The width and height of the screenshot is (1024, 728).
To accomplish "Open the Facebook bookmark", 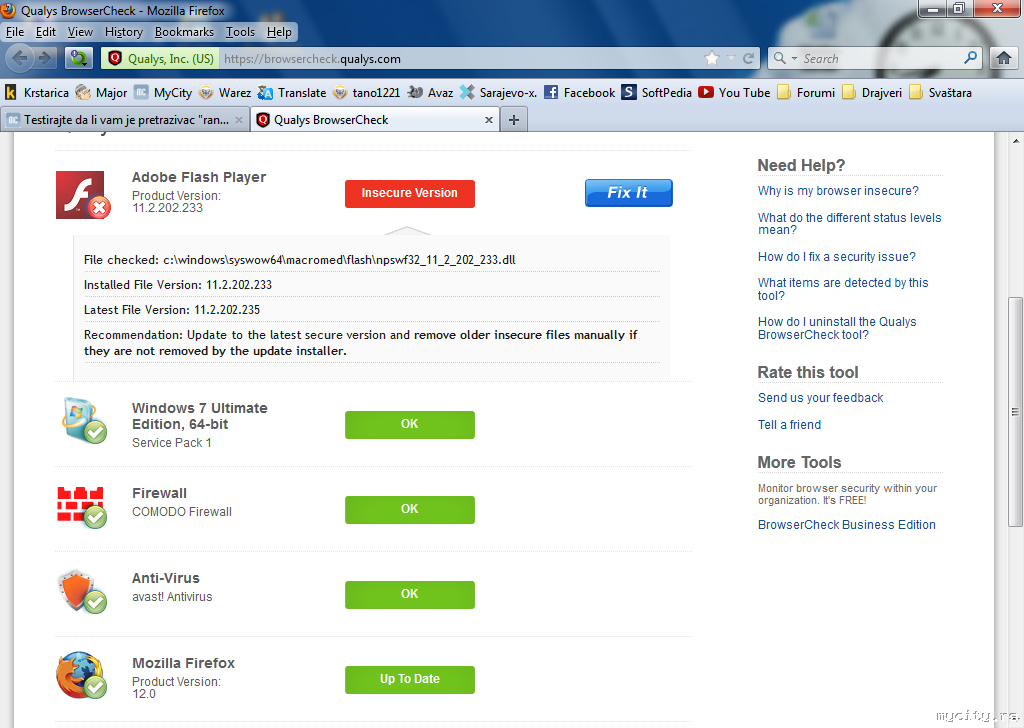I will [579, 93].
